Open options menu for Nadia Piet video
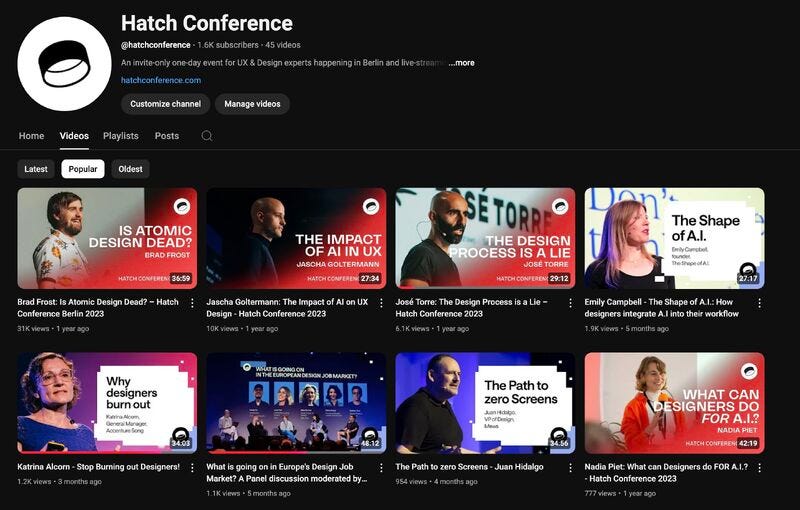 [759, 468]
